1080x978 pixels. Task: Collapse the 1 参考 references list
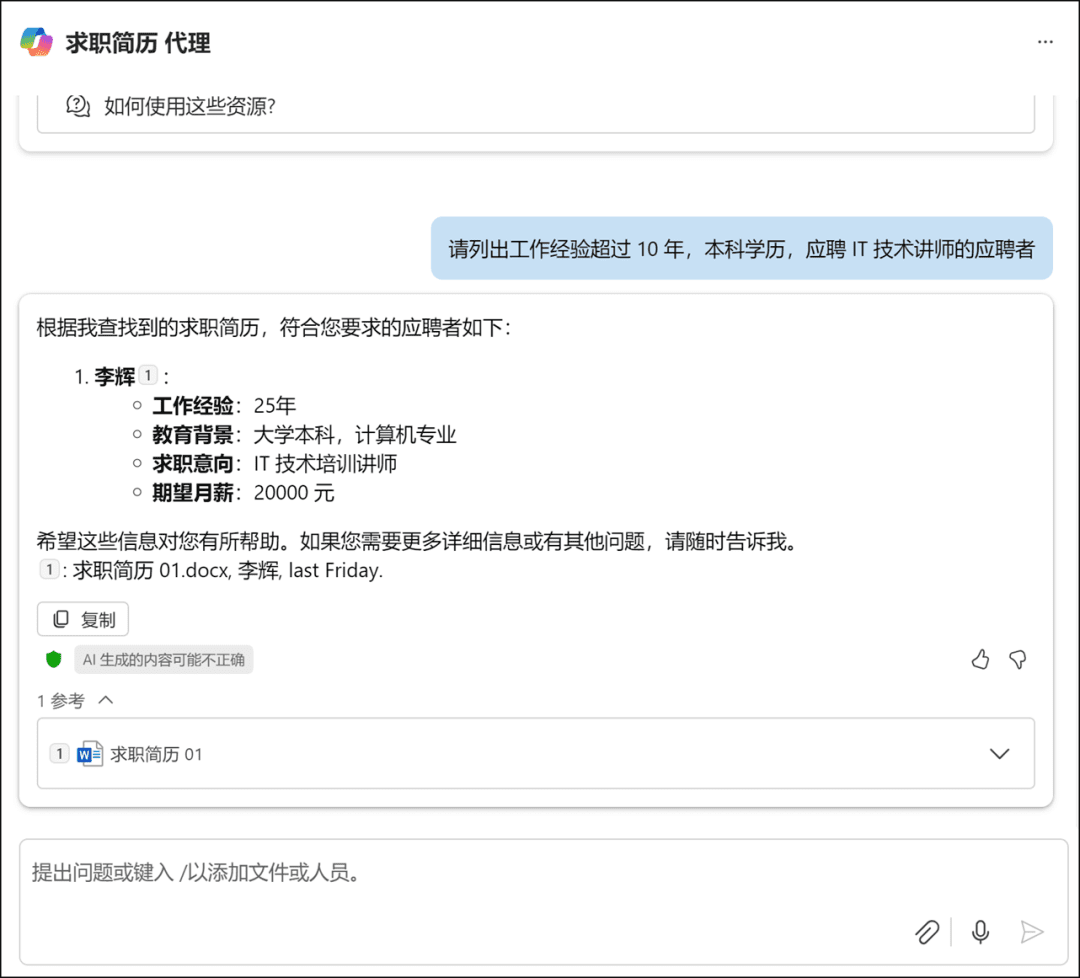click(105, 700)
